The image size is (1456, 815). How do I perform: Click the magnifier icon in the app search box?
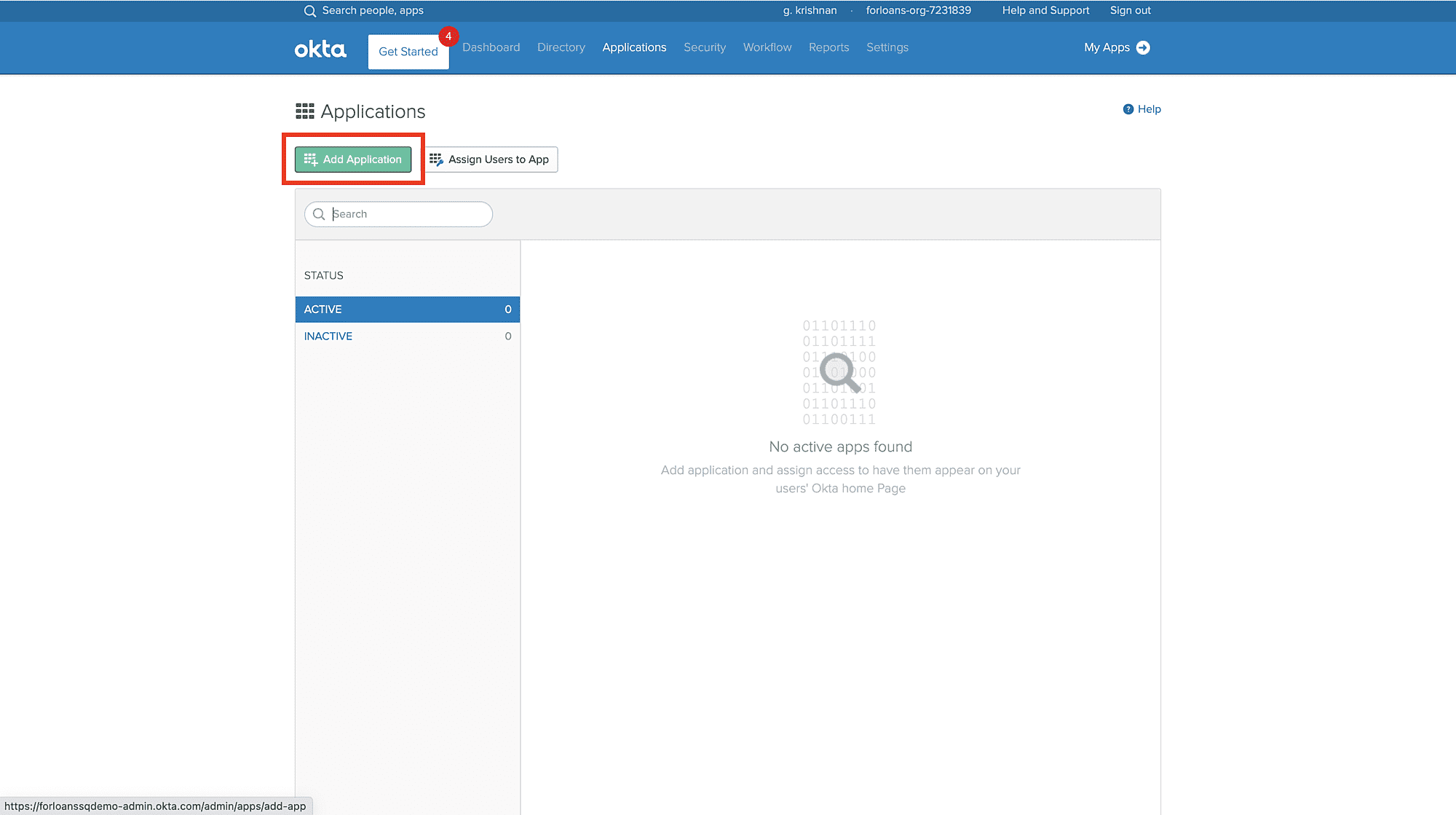tap(319, 214)
